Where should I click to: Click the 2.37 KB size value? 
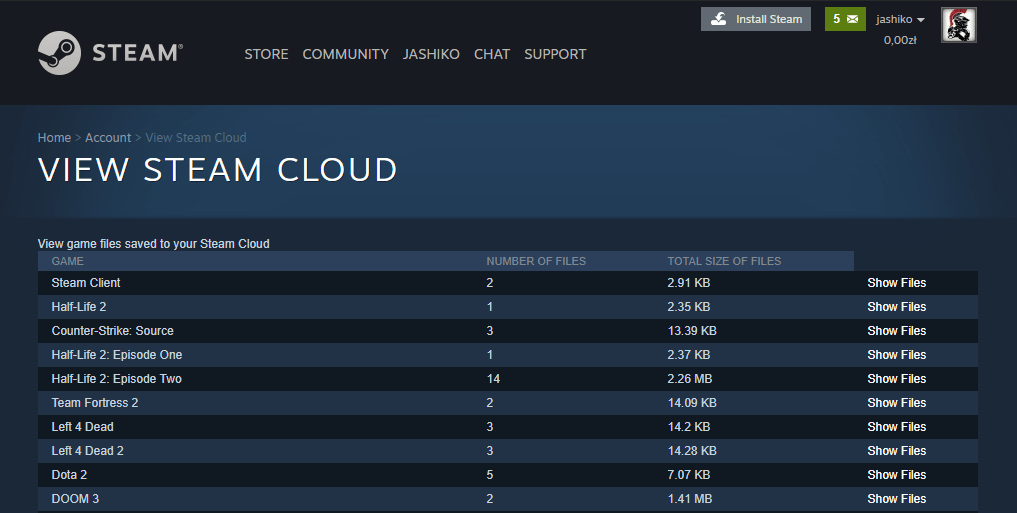point(688,355)
